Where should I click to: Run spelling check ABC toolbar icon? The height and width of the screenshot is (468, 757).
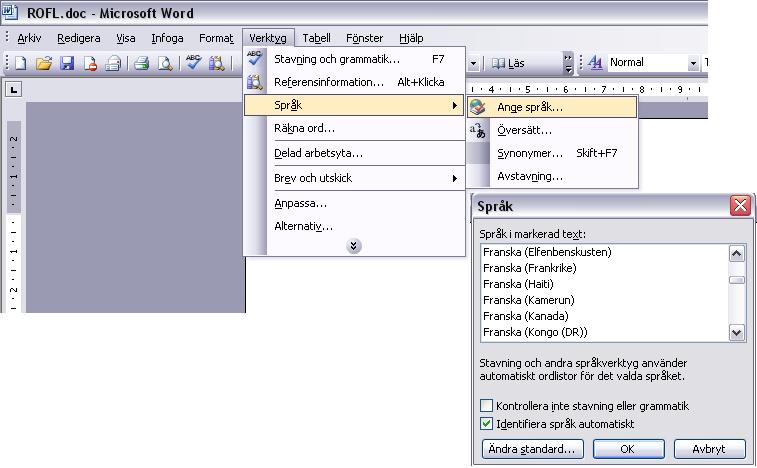[194, 62]
